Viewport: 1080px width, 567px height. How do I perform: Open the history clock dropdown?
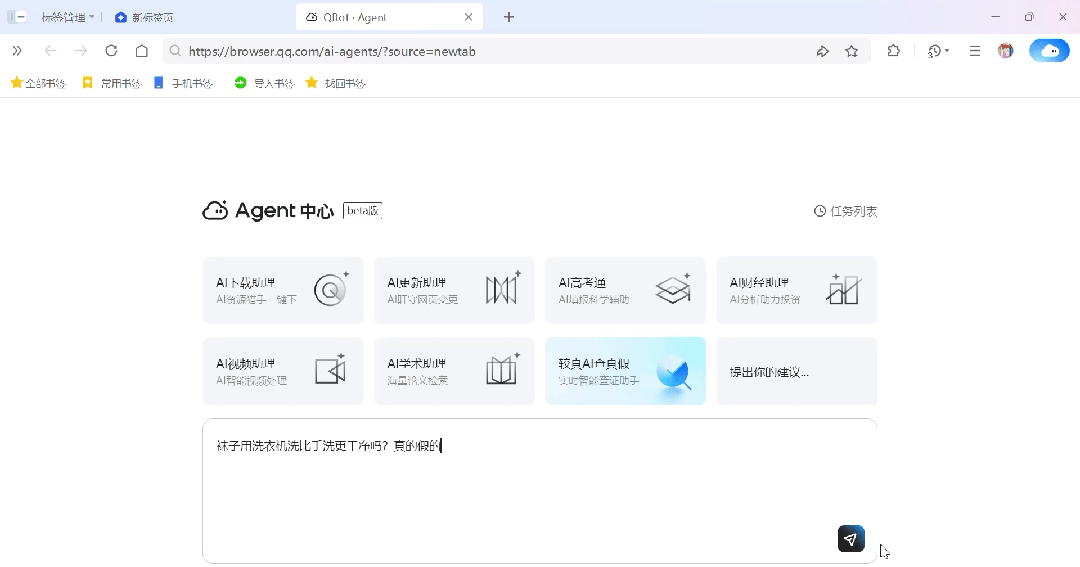(x=938, y=51)
